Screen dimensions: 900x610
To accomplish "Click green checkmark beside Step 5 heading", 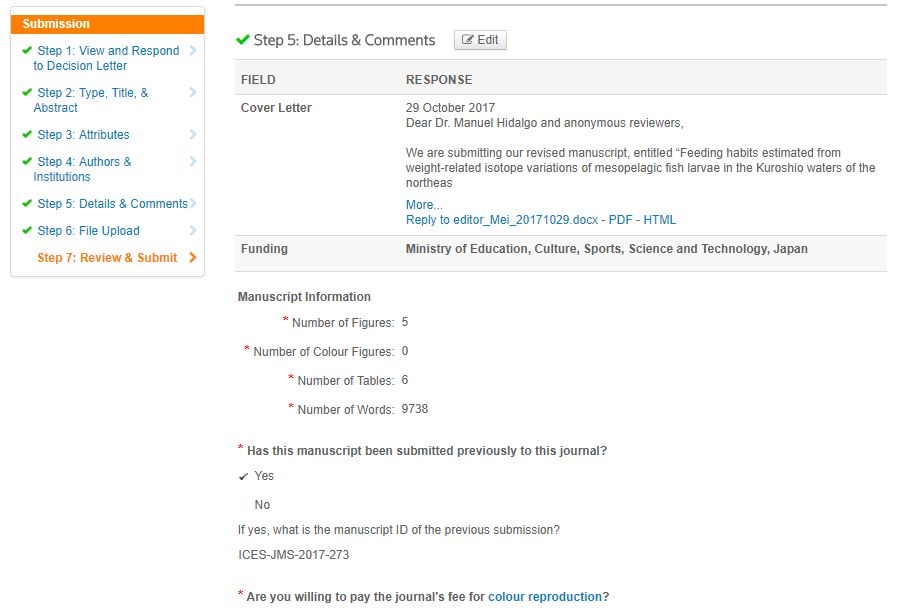I will click(243, 40).
